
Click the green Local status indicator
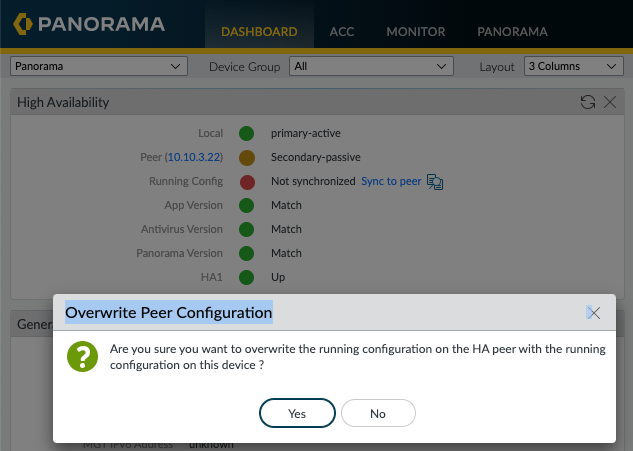coord(246,133)
